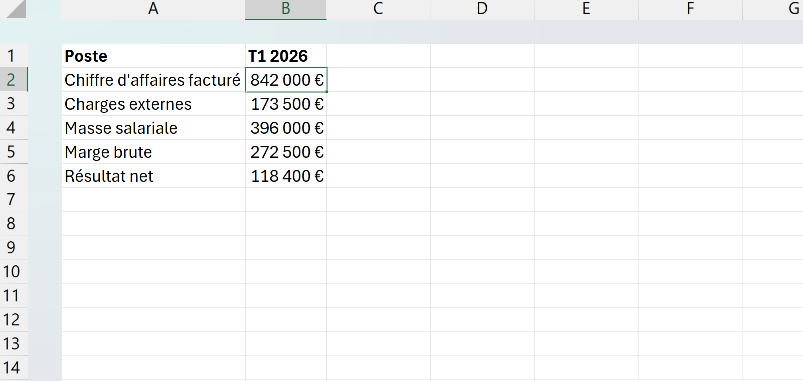Click the 'Poste' header cell
Viewport: 803px width, 381px height.
[x=153, y=56]
